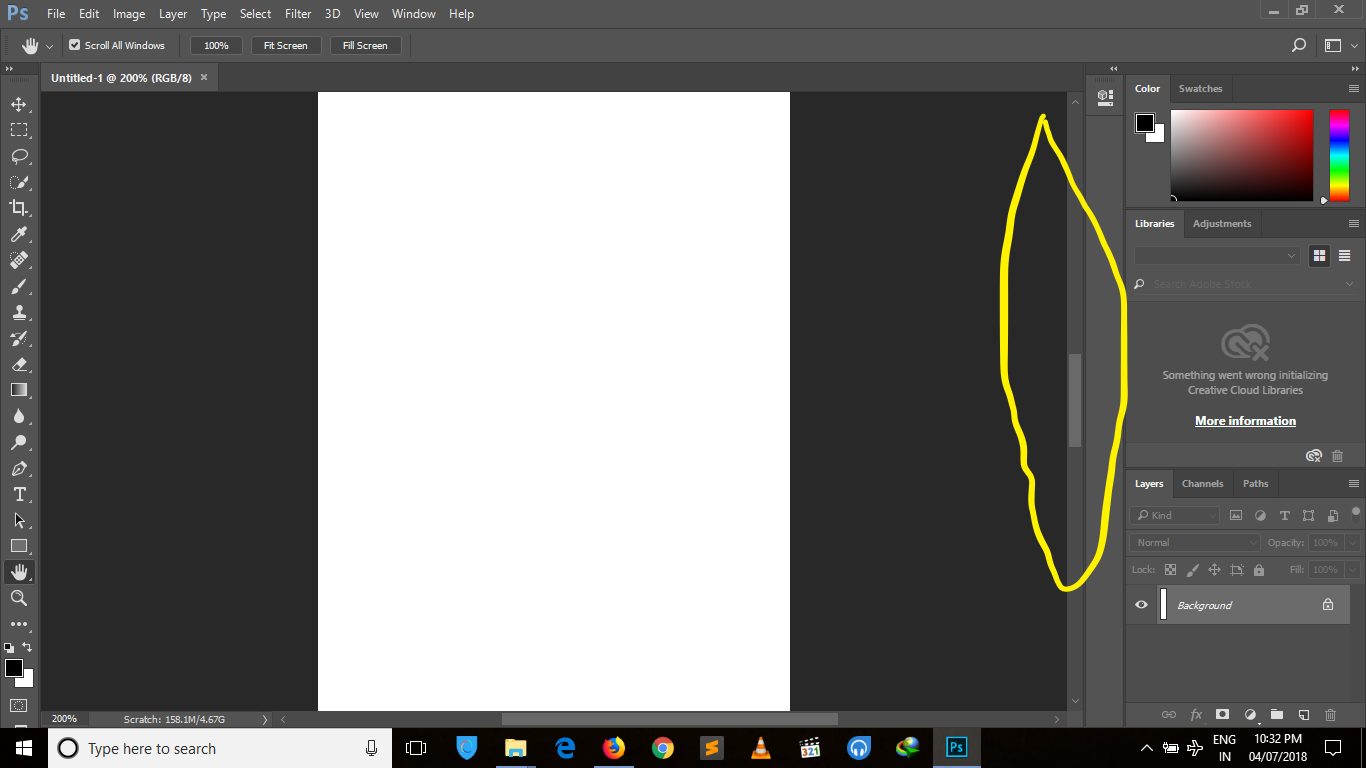Open the Create new layer icon
The image size is (1366, 768).
click(x=1303, y=714)
